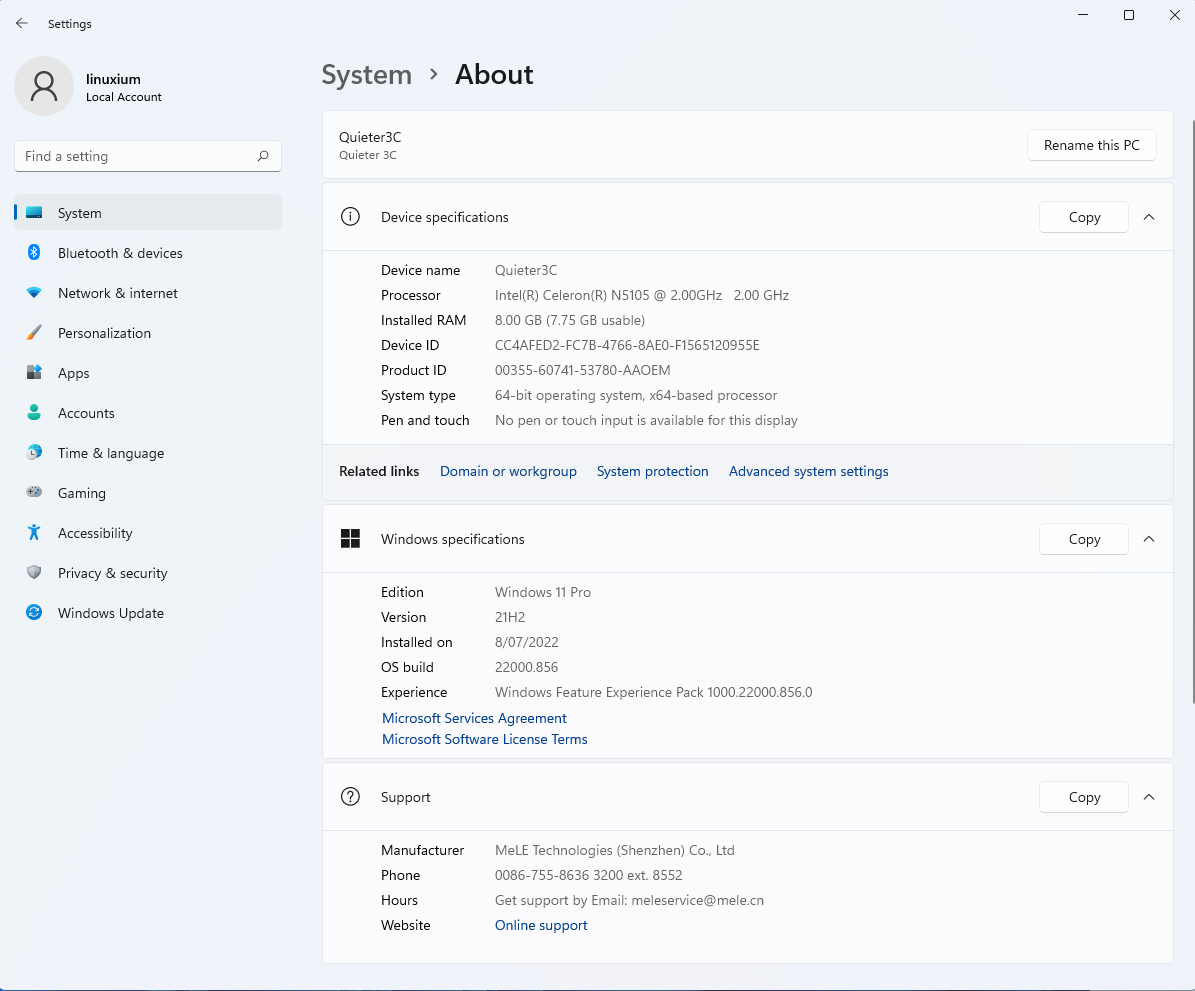The image size is (1195, 991).
Task: Click the Support question mark icon
Action: click(351, 797)
